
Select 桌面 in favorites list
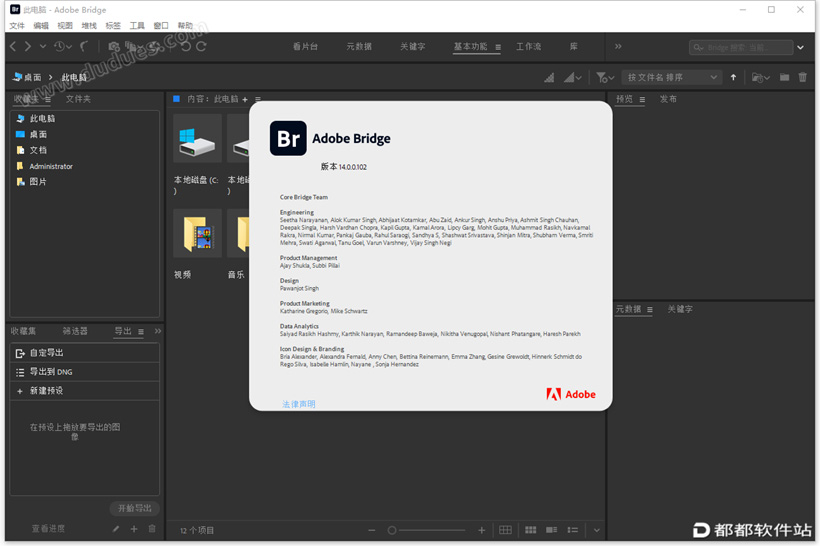coord(38,134)
